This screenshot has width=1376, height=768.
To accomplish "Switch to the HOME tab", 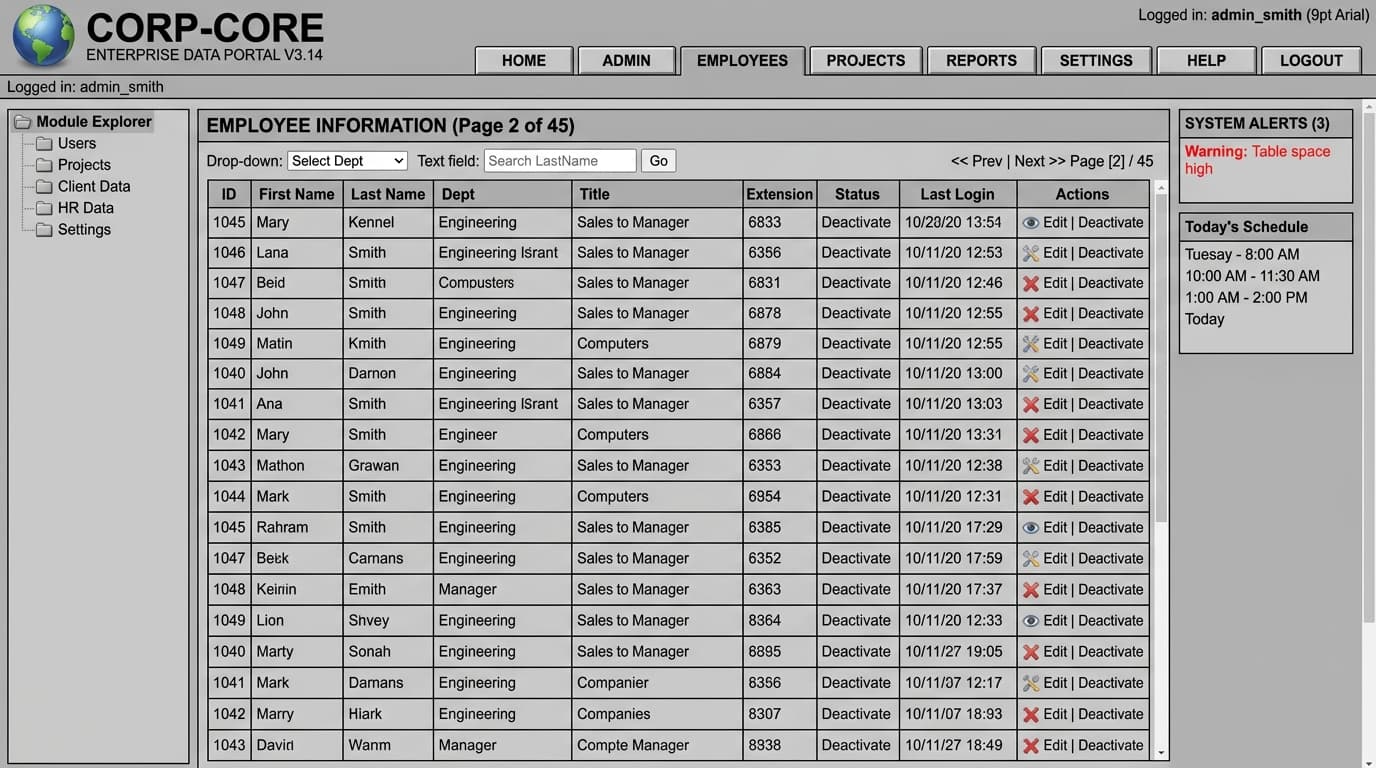I will [524, 60].
